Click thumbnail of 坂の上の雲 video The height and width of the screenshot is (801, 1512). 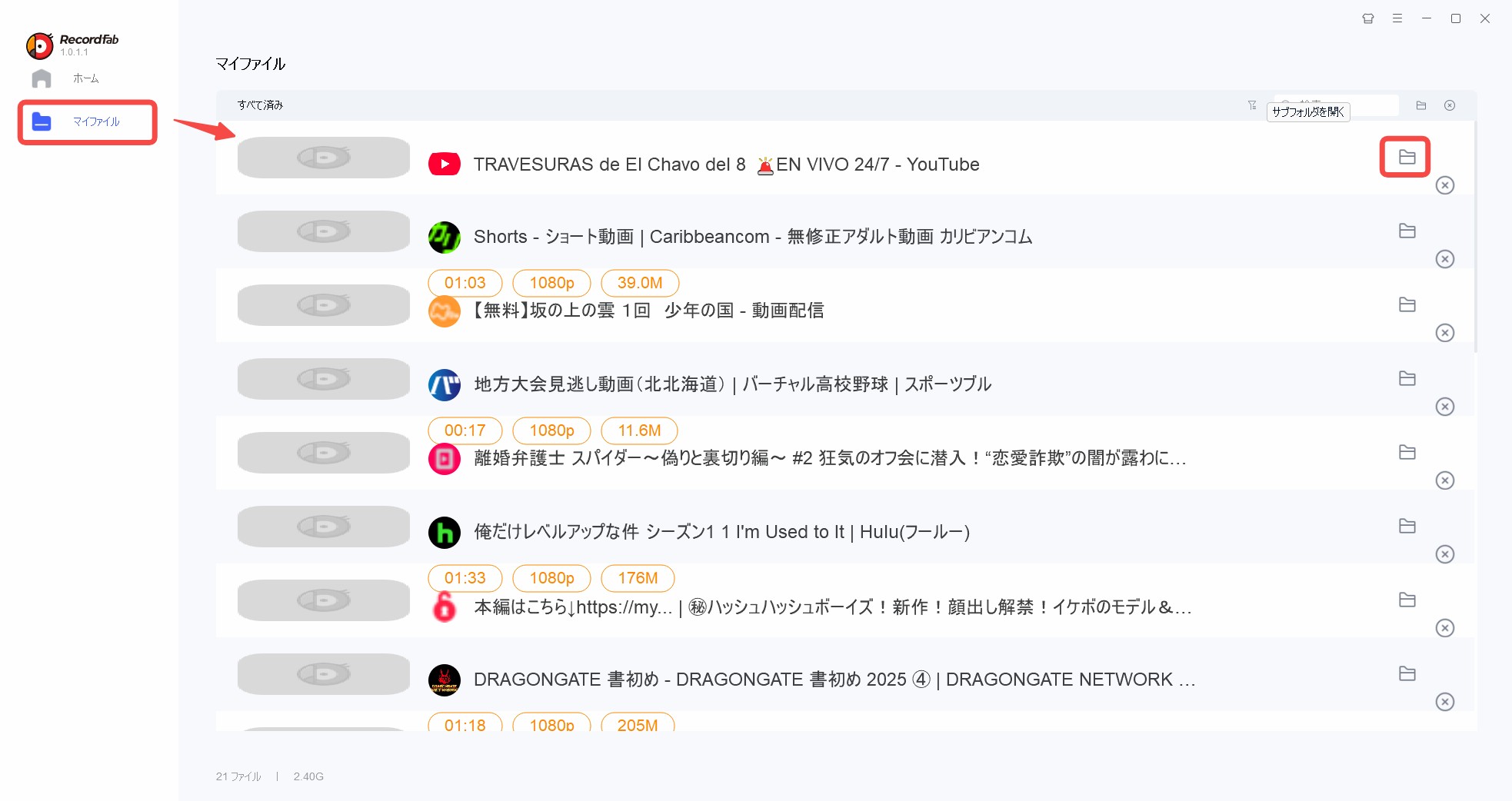pyautogui.click(x=324, y=305)
